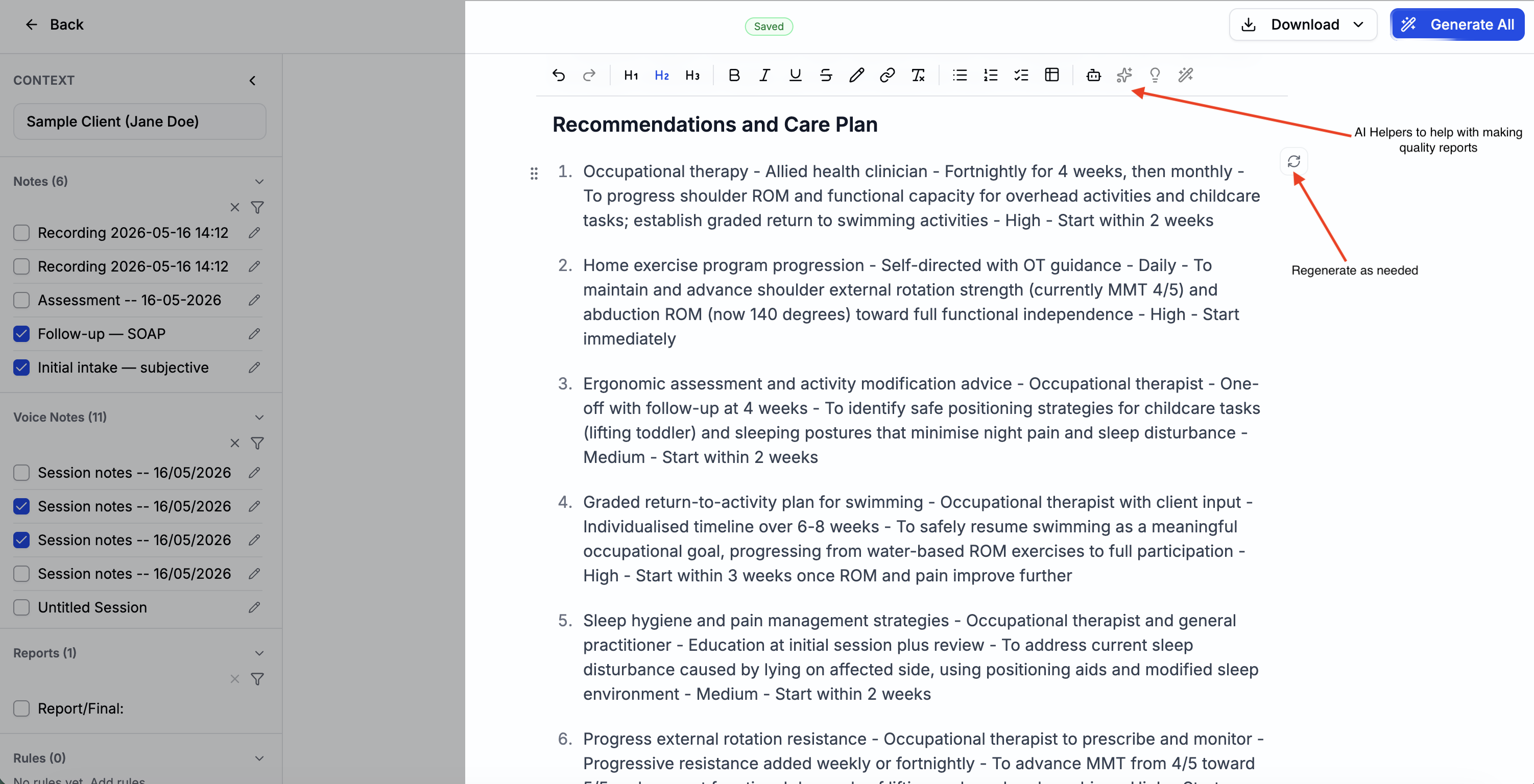The height and width of the screenshot is (784, 1534).
Task: Clear the Notes filter with X
Action: [x=234, y=207]
